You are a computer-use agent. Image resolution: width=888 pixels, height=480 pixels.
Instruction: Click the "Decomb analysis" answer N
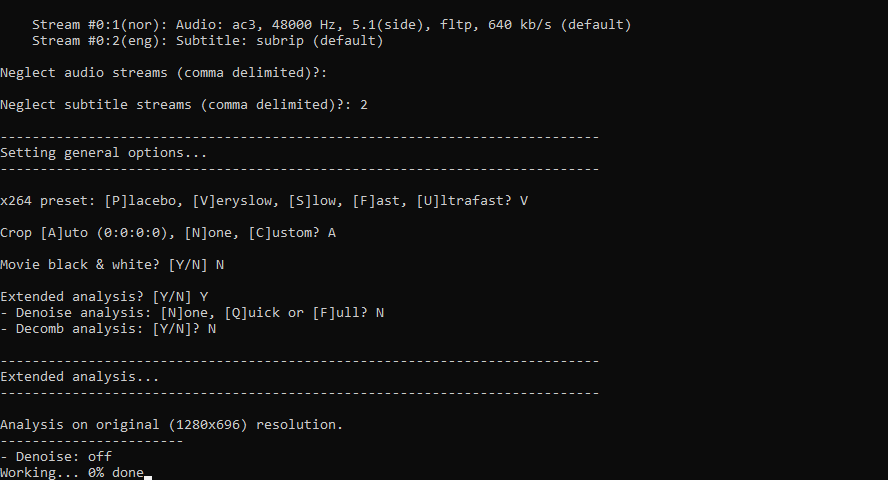pos(212,329)
